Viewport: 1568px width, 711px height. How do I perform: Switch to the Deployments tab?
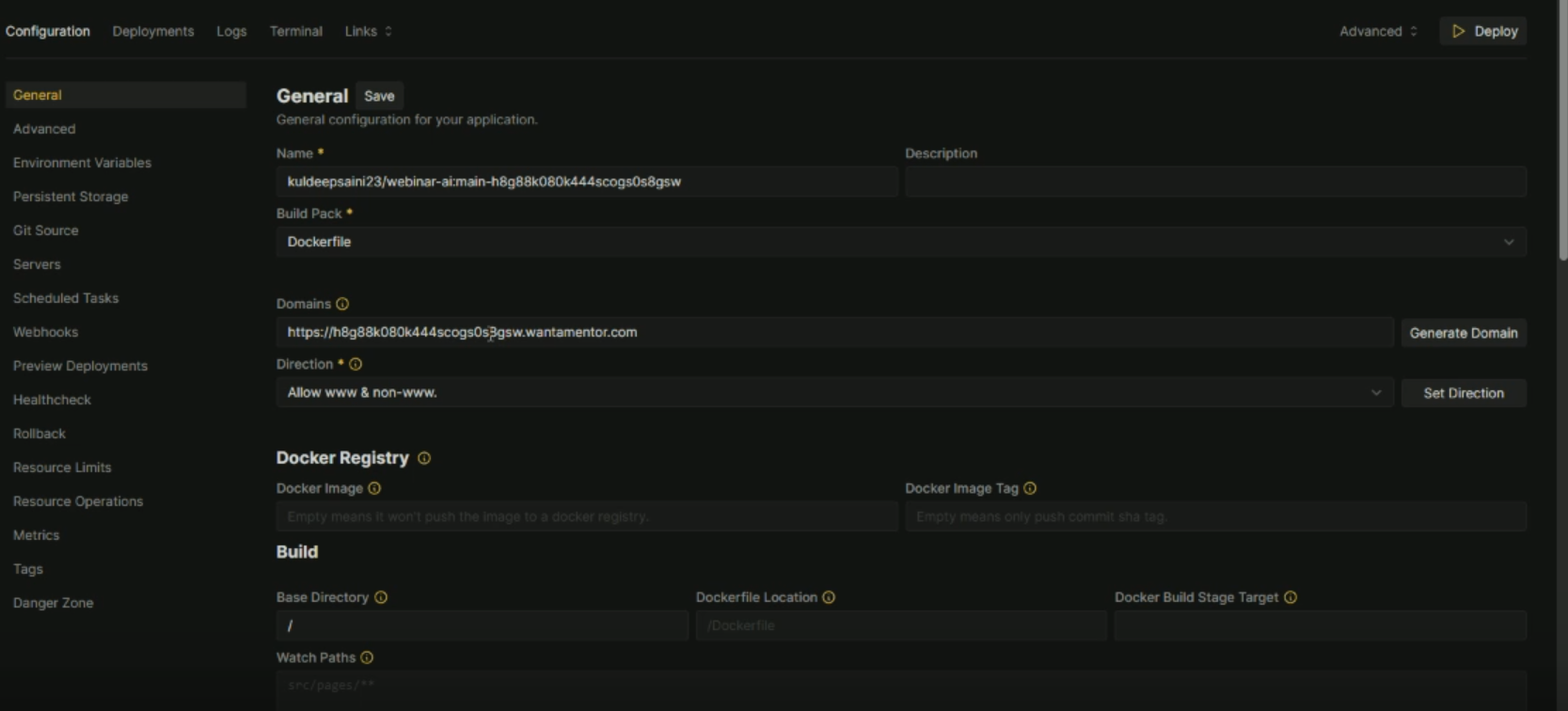tap(153, 31)
